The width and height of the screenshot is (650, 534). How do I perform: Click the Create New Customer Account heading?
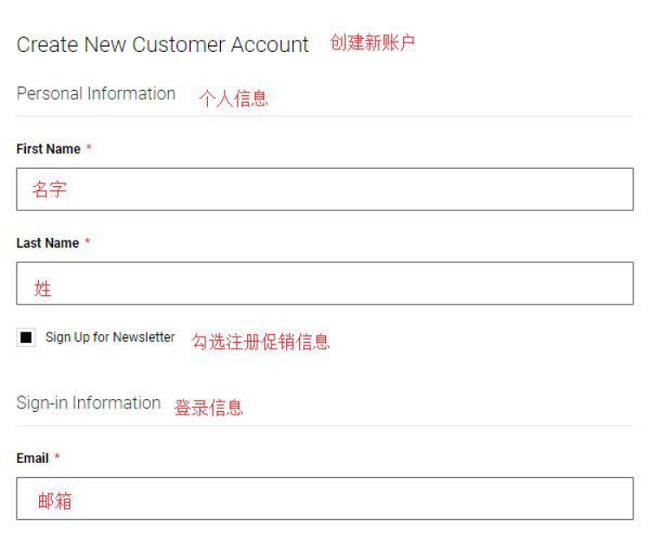pos(162,45)
